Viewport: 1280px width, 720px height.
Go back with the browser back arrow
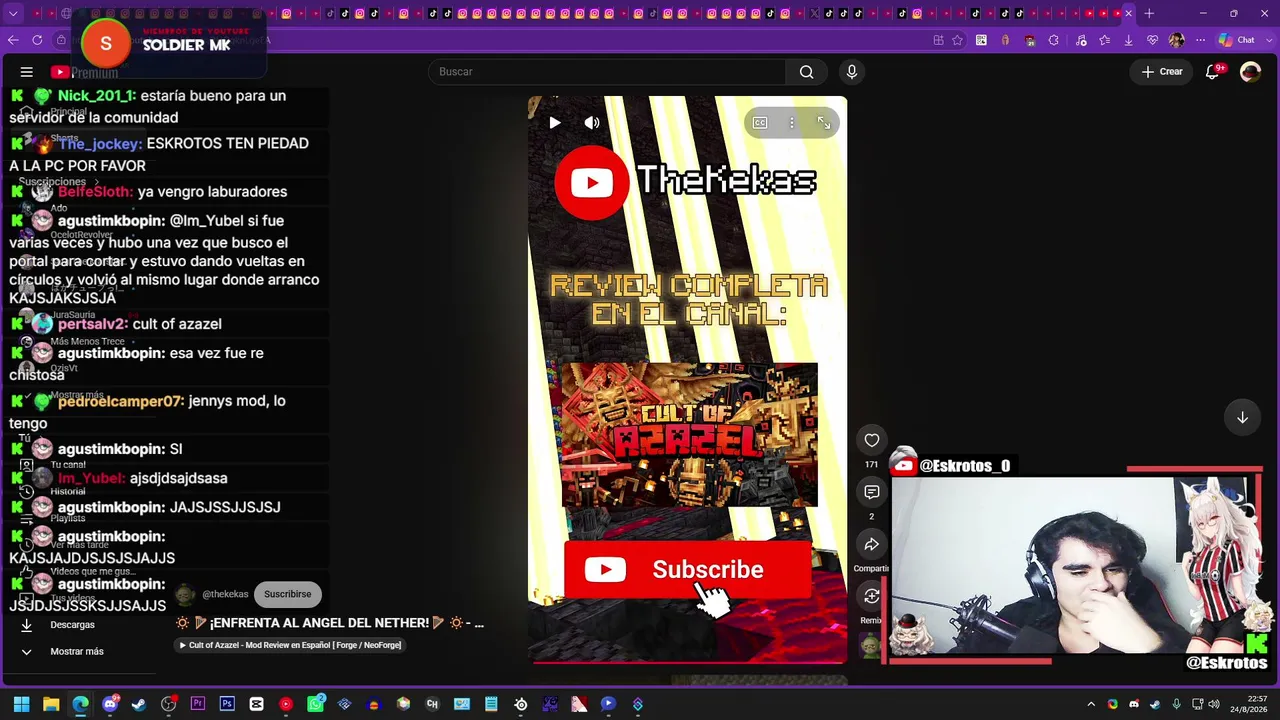(13, 40)
